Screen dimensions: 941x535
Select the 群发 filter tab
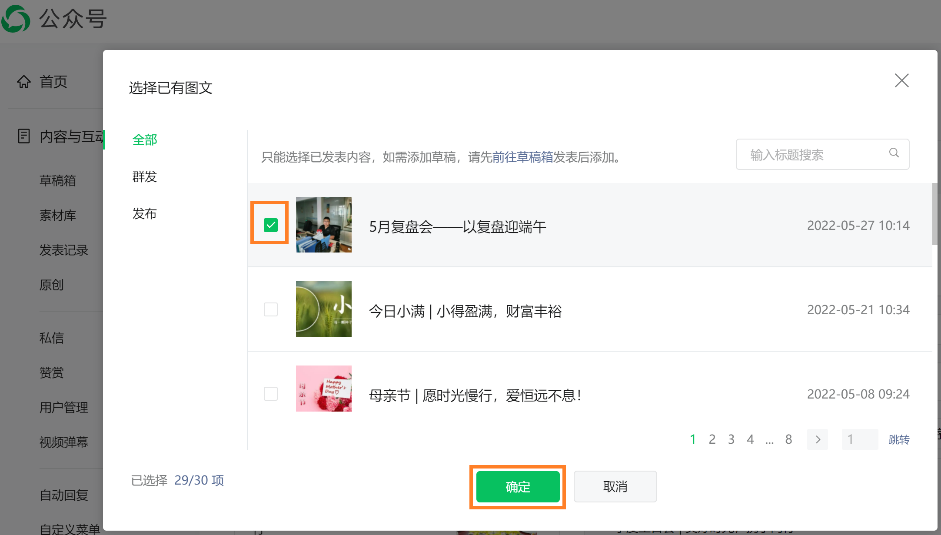(145, 177)
